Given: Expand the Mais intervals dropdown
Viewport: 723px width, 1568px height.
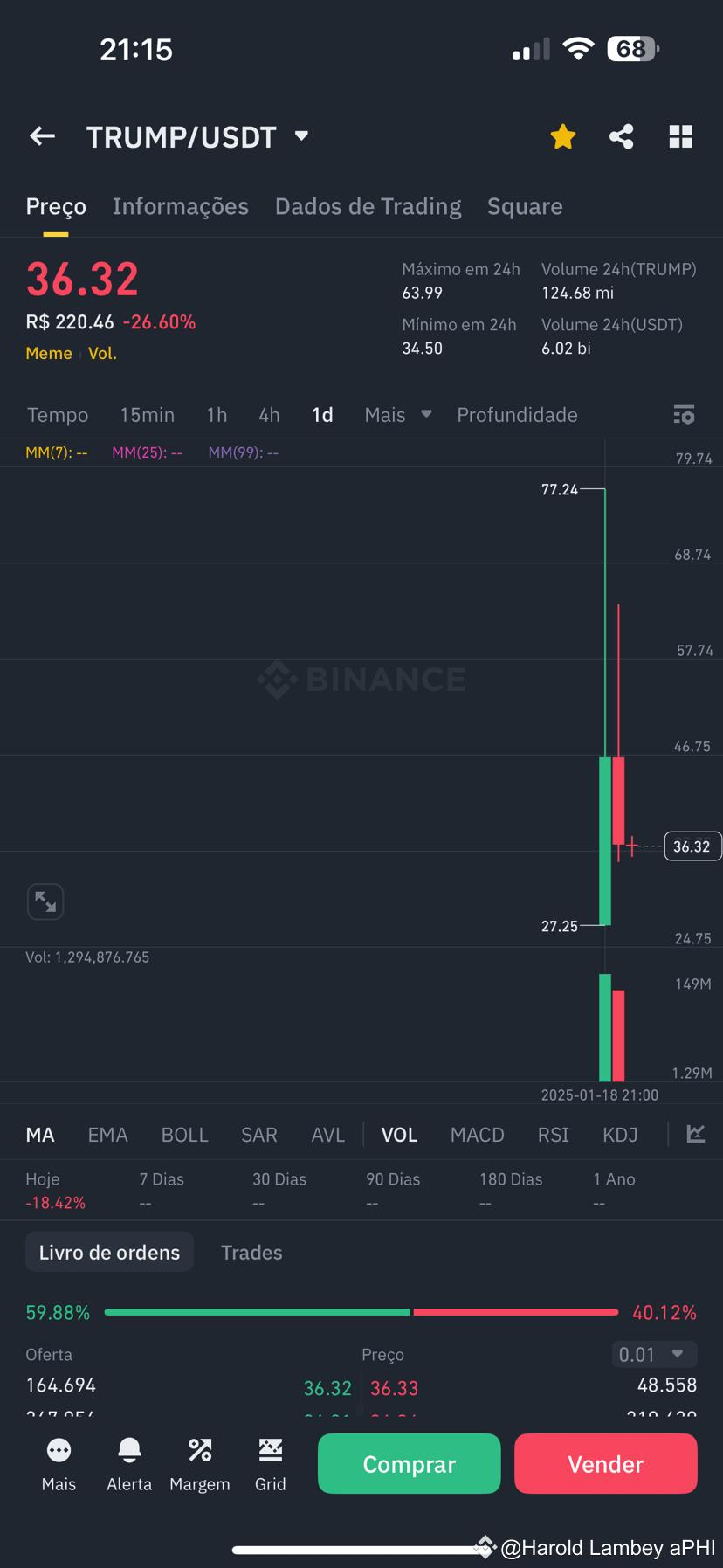Looking at the screenshot, I should (397, 415).
